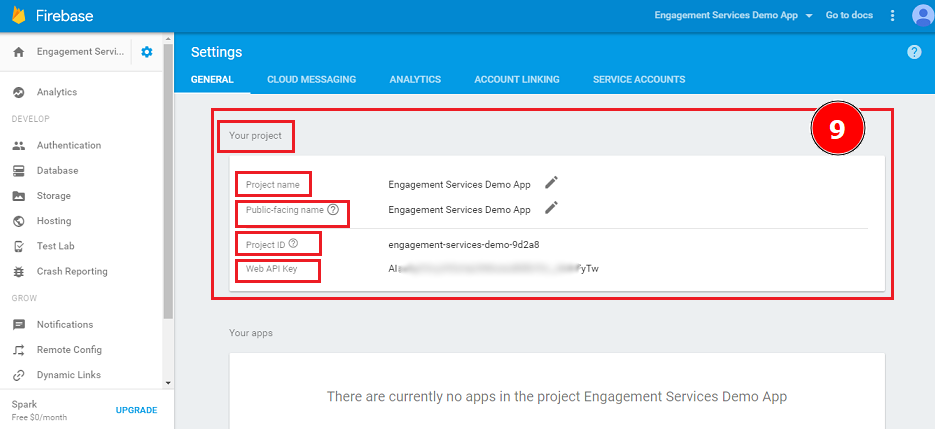Click the Project name value text

coord(459,184)
